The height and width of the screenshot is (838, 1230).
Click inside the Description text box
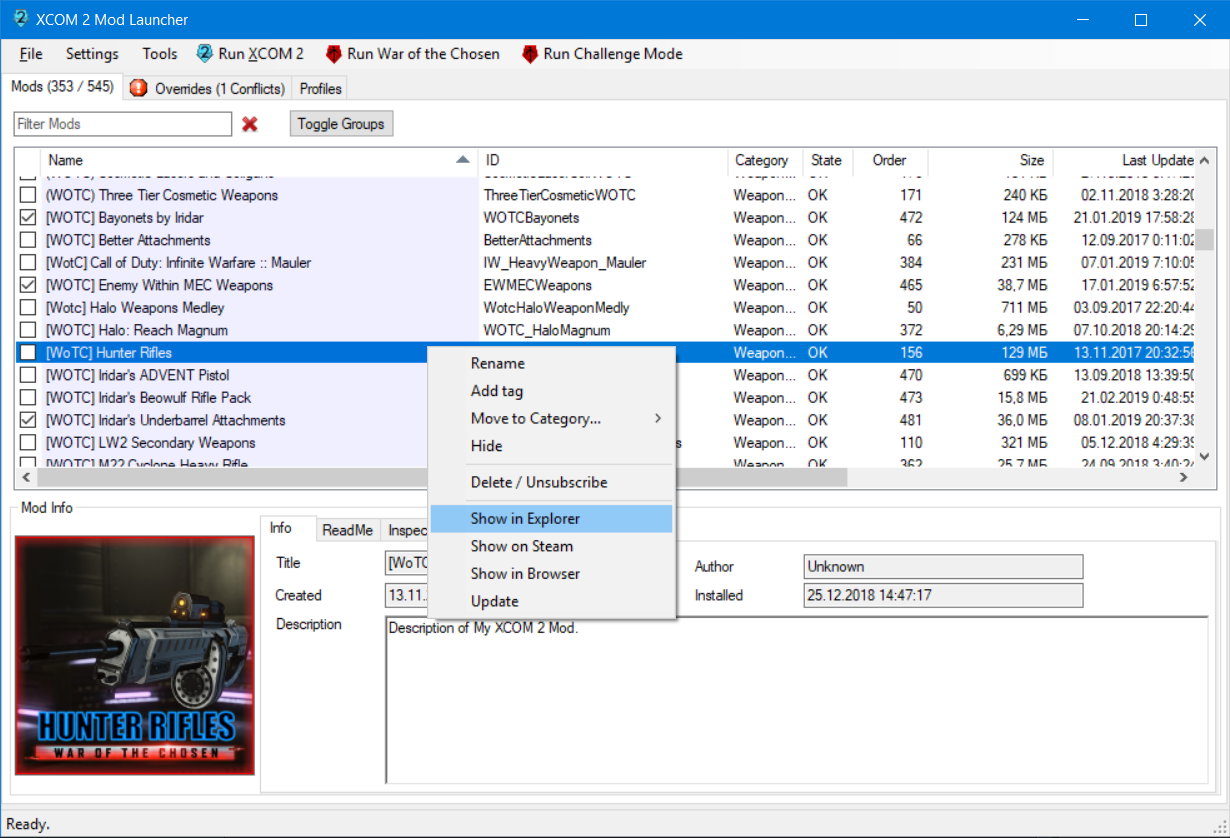[797, 699]
